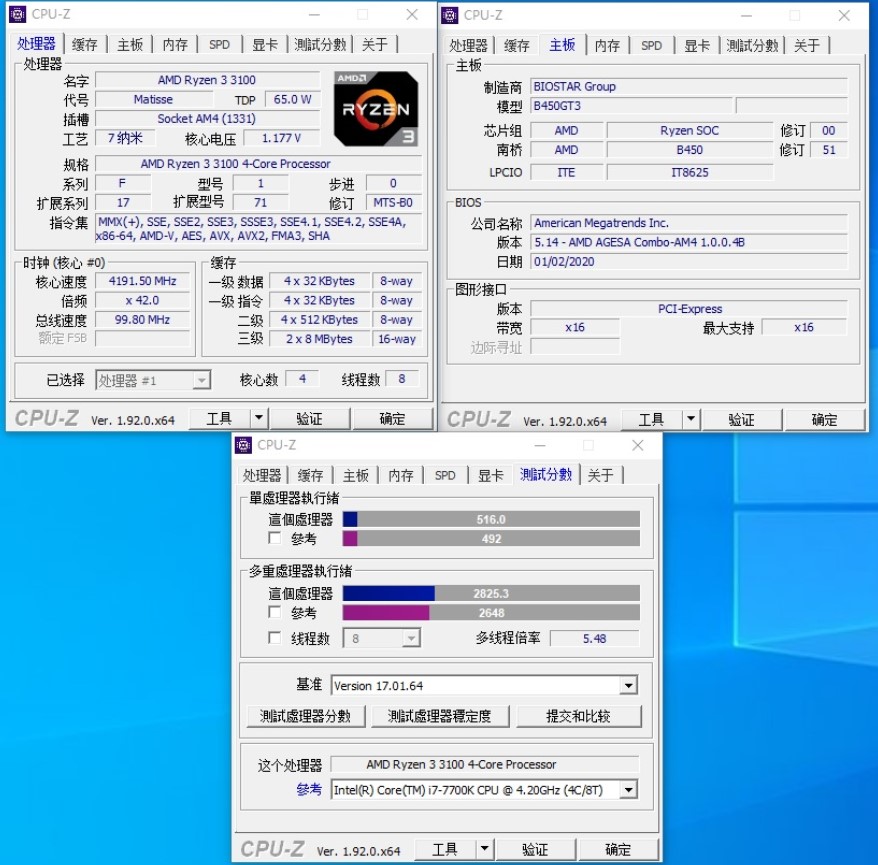Minimize the top-right CPU-Z window

(746, 16)
